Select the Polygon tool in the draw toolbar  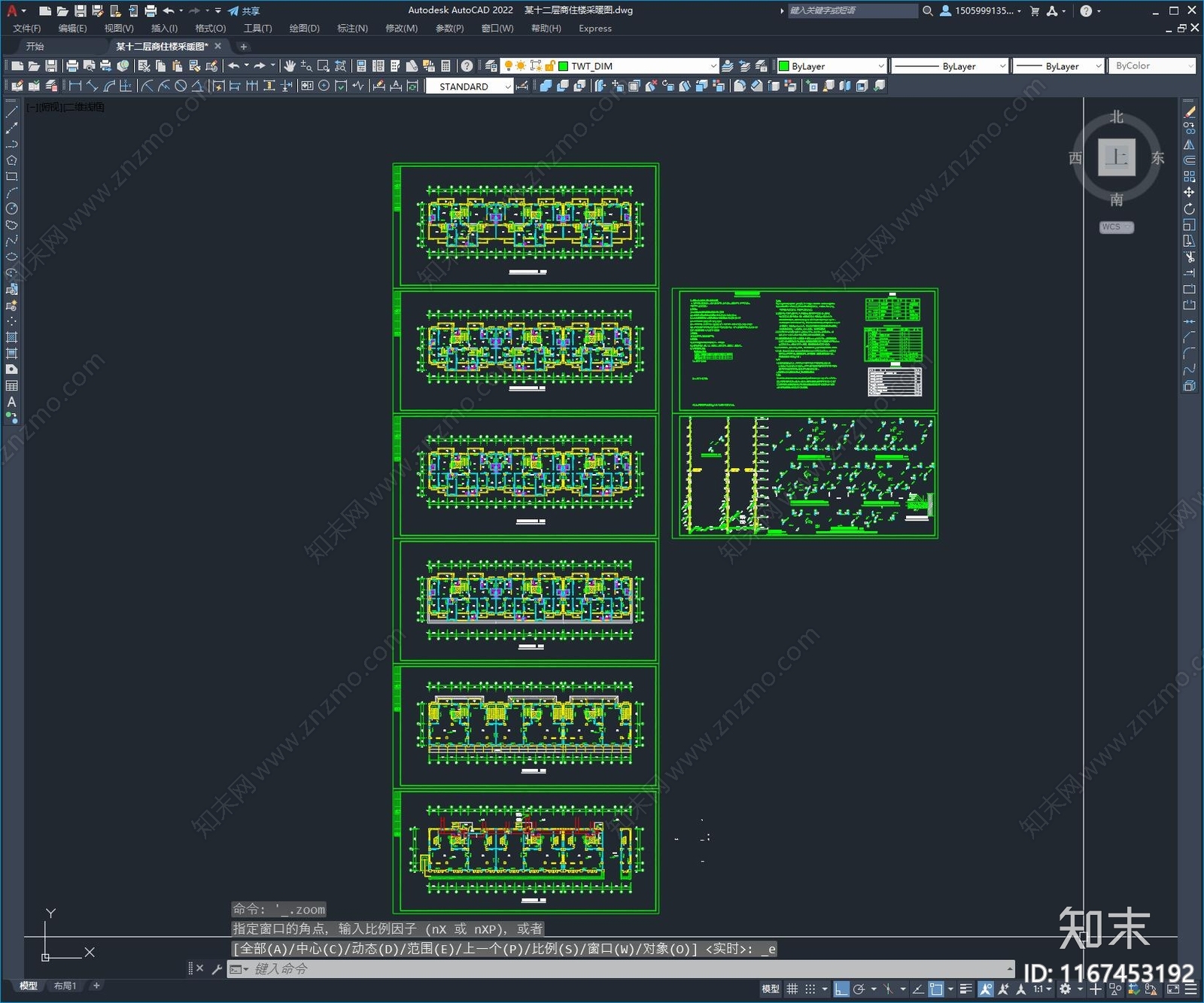(x=11, y=160)
